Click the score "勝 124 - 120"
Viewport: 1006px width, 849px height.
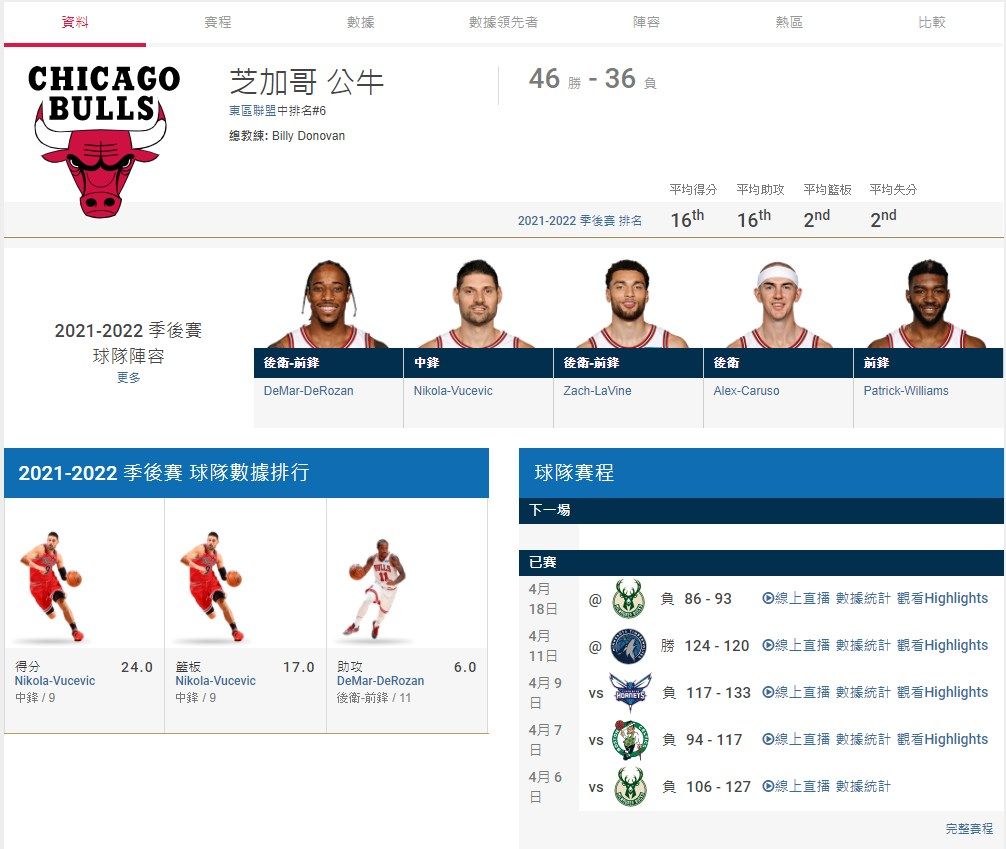(705, 646)
